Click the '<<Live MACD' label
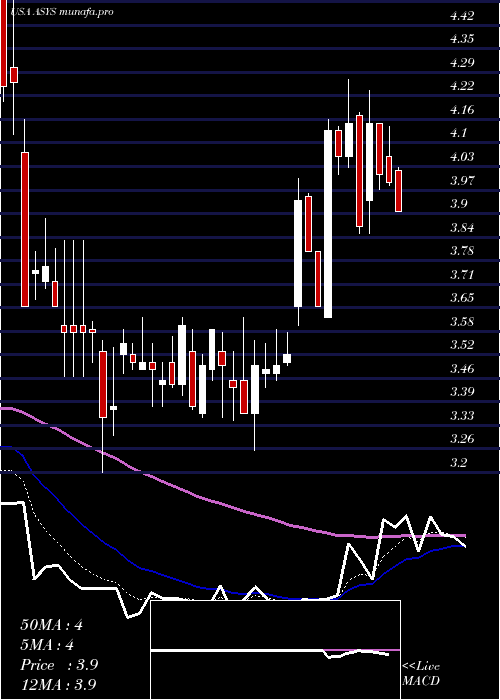Viewport: 500px width, 700px height. (x=421, y=674)
